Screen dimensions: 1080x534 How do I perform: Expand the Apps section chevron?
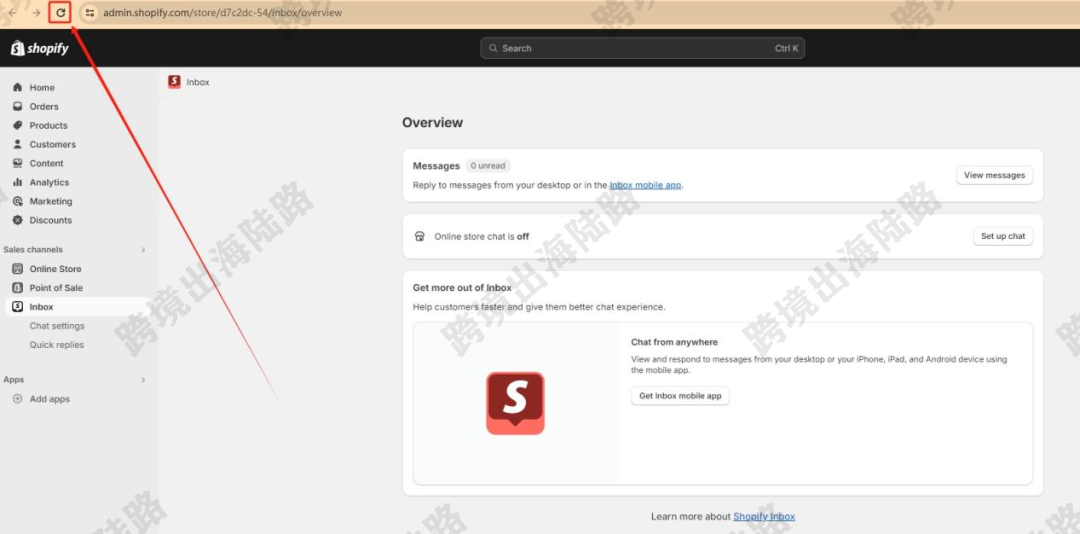tap(143, 380)
